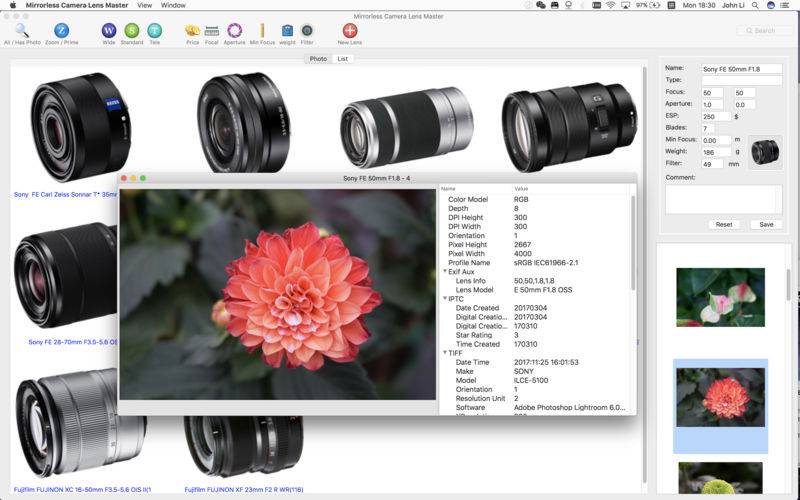The image size is (800, 500).
Task: Sort lenses by Aperture
Action: 234,31
